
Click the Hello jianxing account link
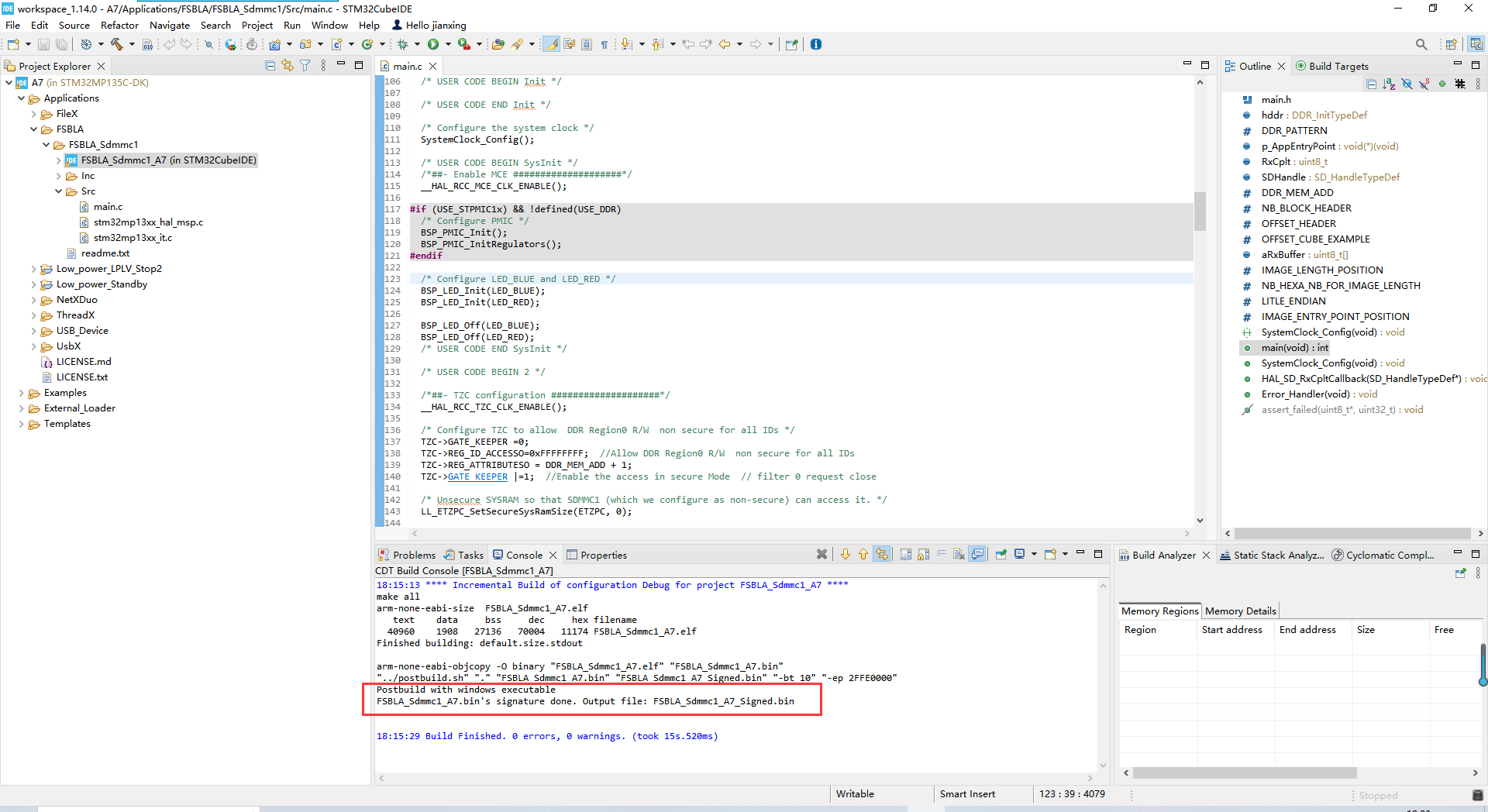pos(434,25)
